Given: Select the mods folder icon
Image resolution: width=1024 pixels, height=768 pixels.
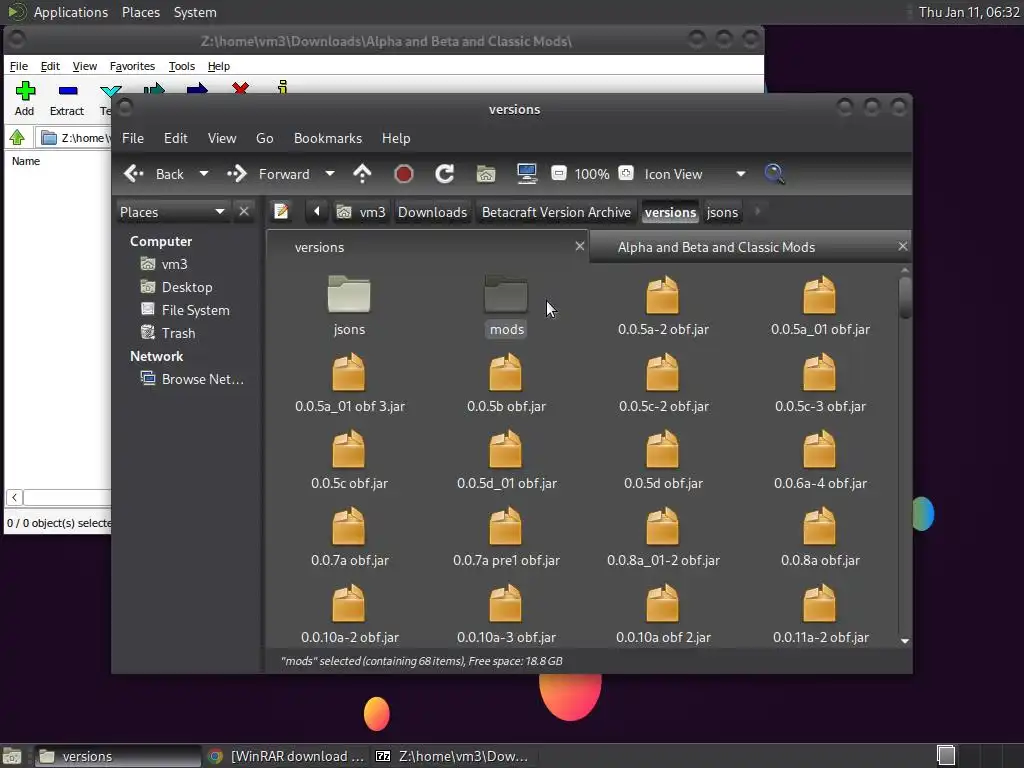Looking at the screenshot, I should pyautogui.click(x=506, y=295).
